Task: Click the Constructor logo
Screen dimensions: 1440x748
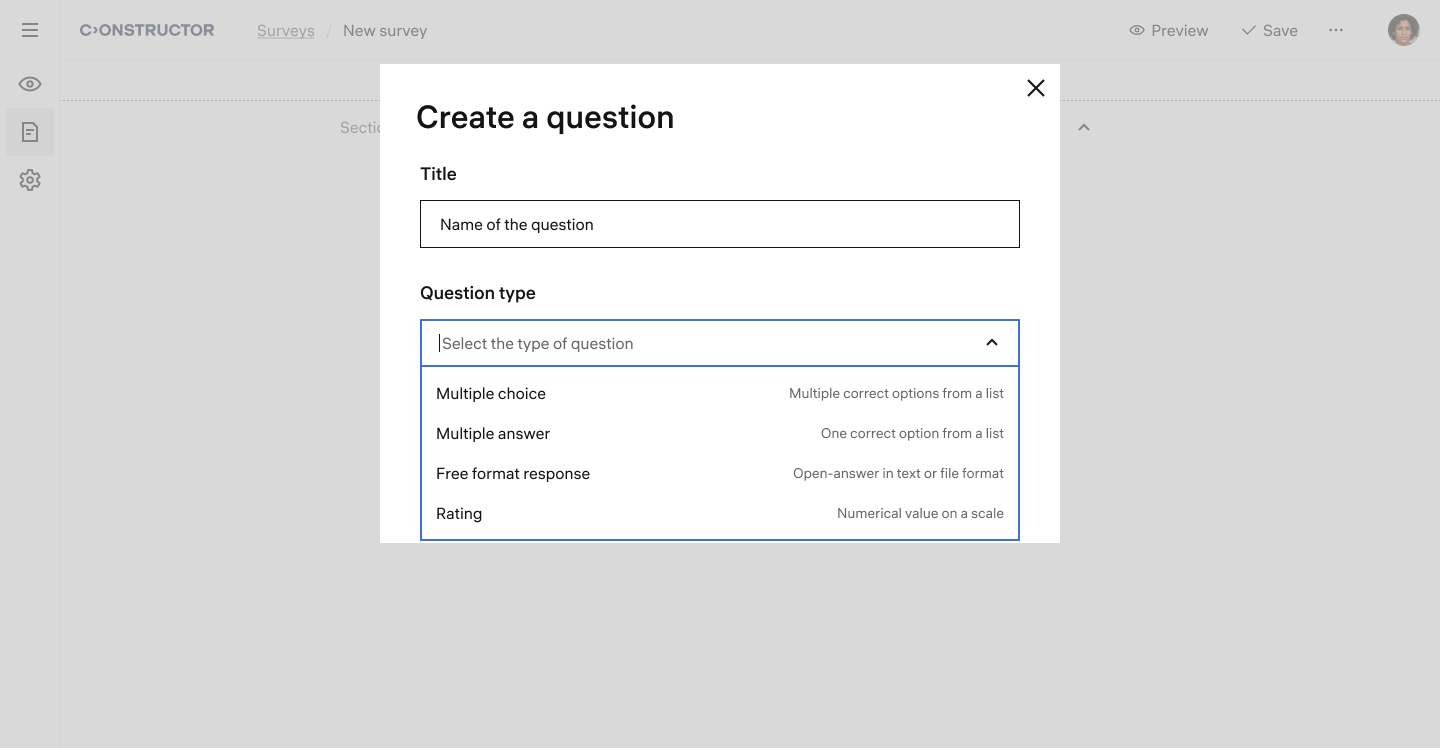Action: tap(147, 30)
